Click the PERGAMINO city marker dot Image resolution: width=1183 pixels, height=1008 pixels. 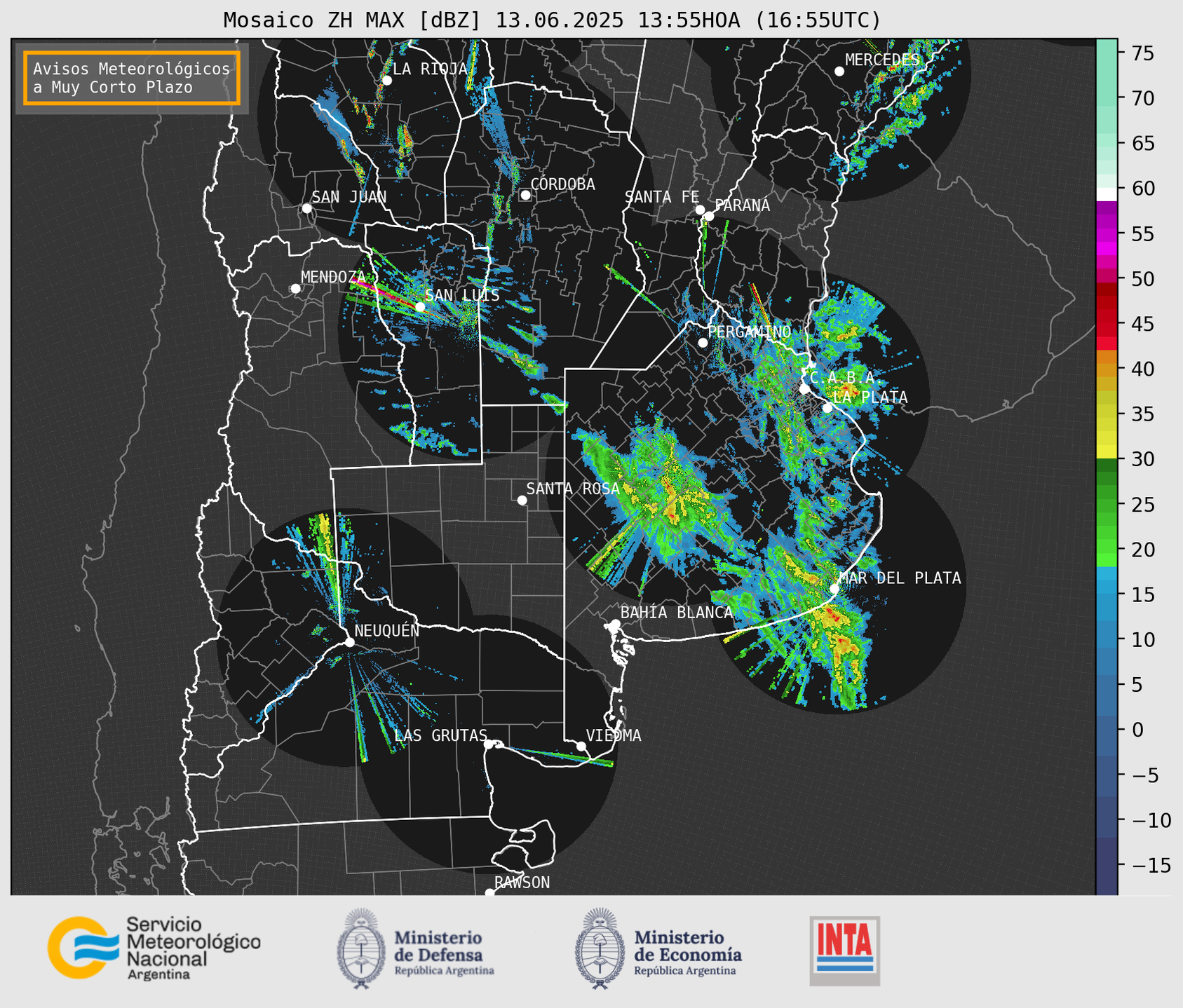point(703,343)
